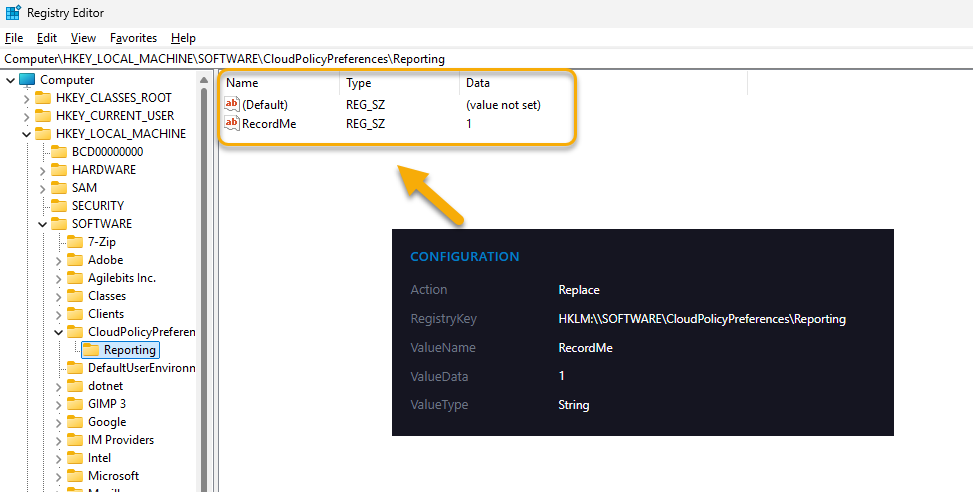Click the HKEY_CLASSES_ROOT folder icon
The height and width of the screenshot is (492, 973).
click(43, 98)
